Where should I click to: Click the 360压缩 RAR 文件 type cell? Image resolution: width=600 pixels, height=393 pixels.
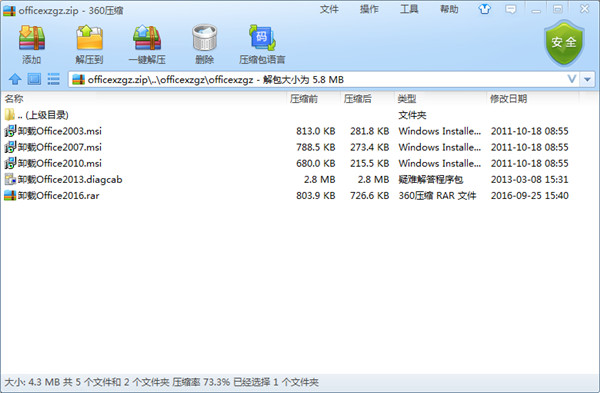pyautogui.click(x=437, y=196)
